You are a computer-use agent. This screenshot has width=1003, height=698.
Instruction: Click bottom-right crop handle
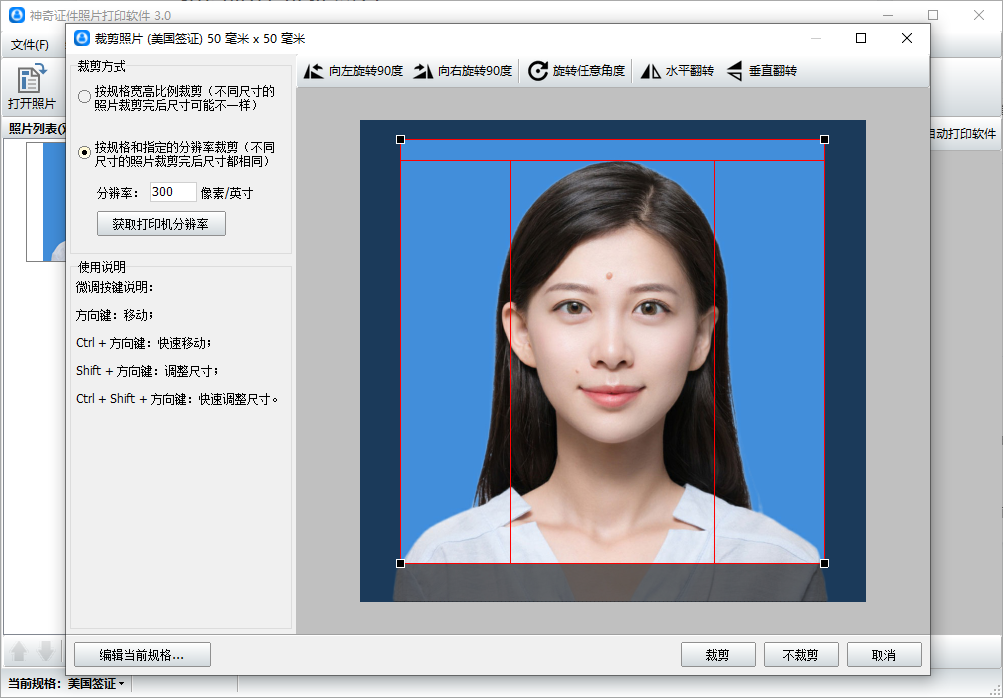point(824,563)
